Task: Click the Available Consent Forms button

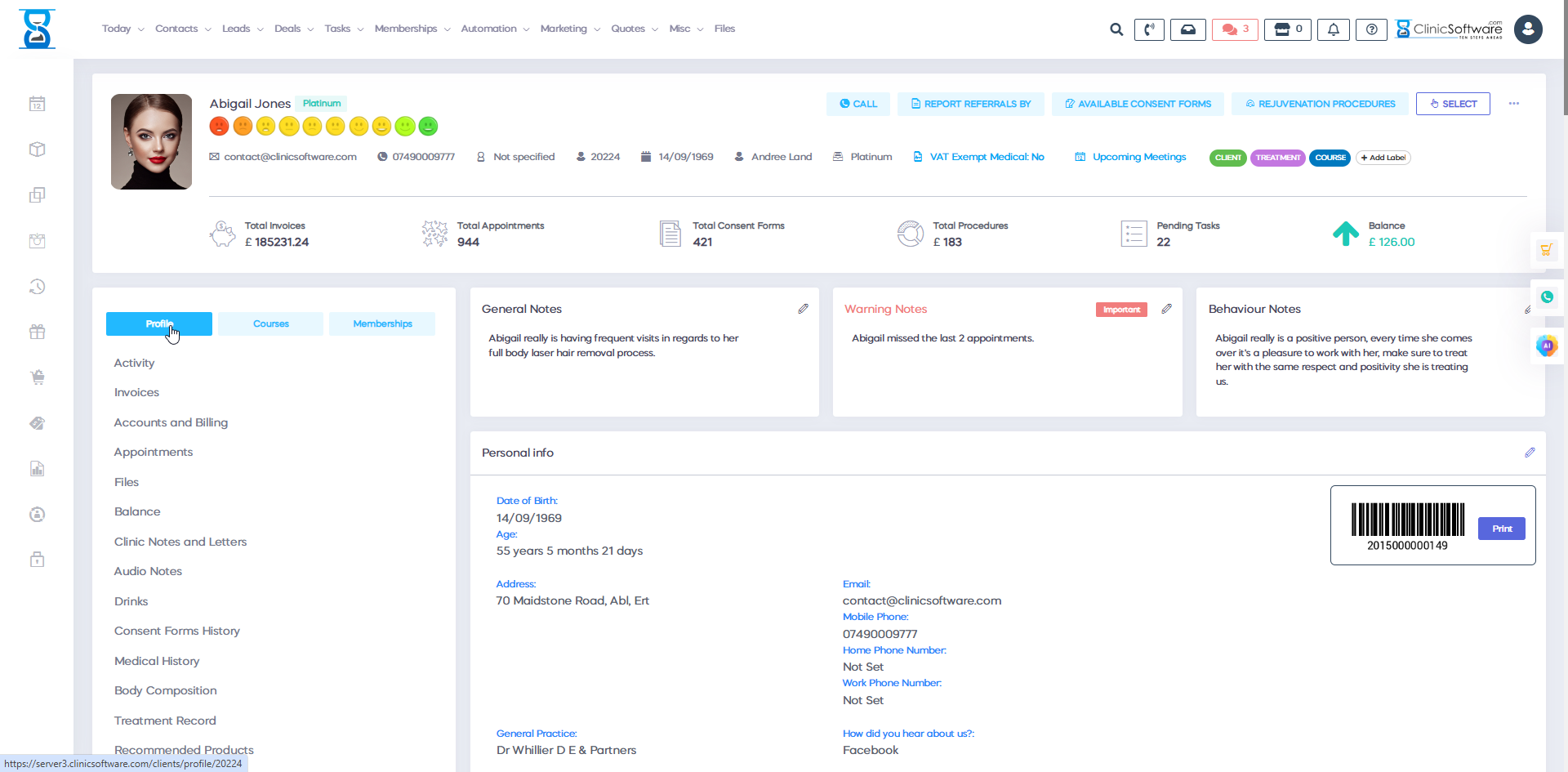Action: (x=1138, y=104)
